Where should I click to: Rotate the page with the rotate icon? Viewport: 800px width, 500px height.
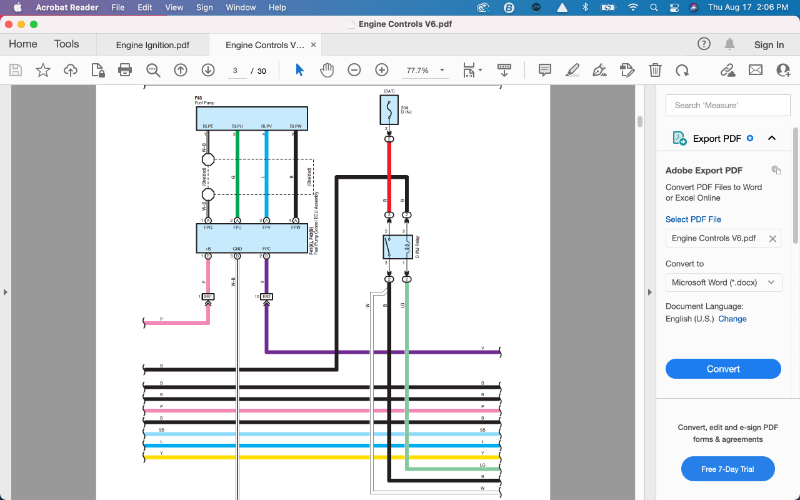[x=682, y=70]
